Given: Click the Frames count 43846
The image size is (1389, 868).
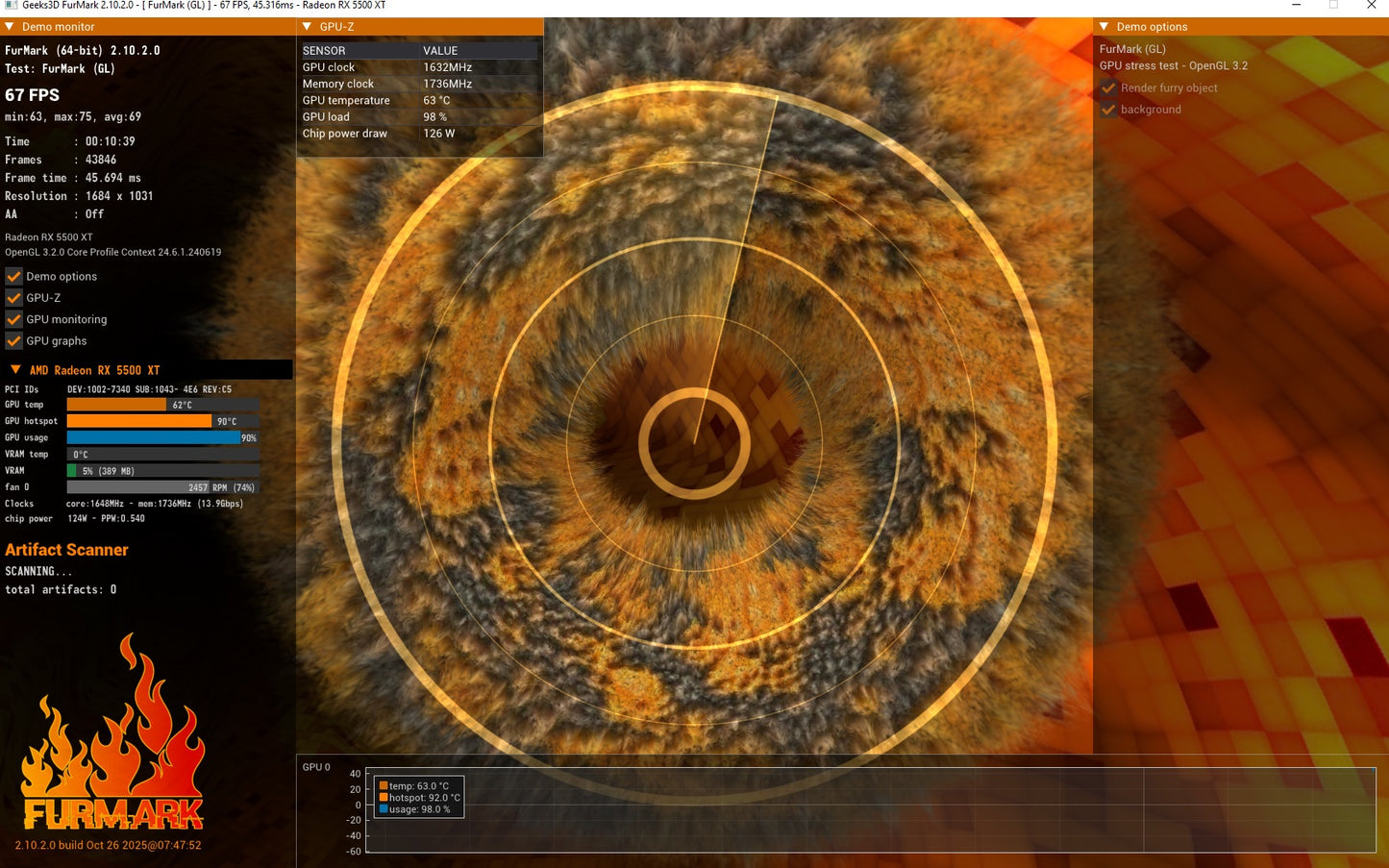Looking at the screenshot, I should 101,160.
